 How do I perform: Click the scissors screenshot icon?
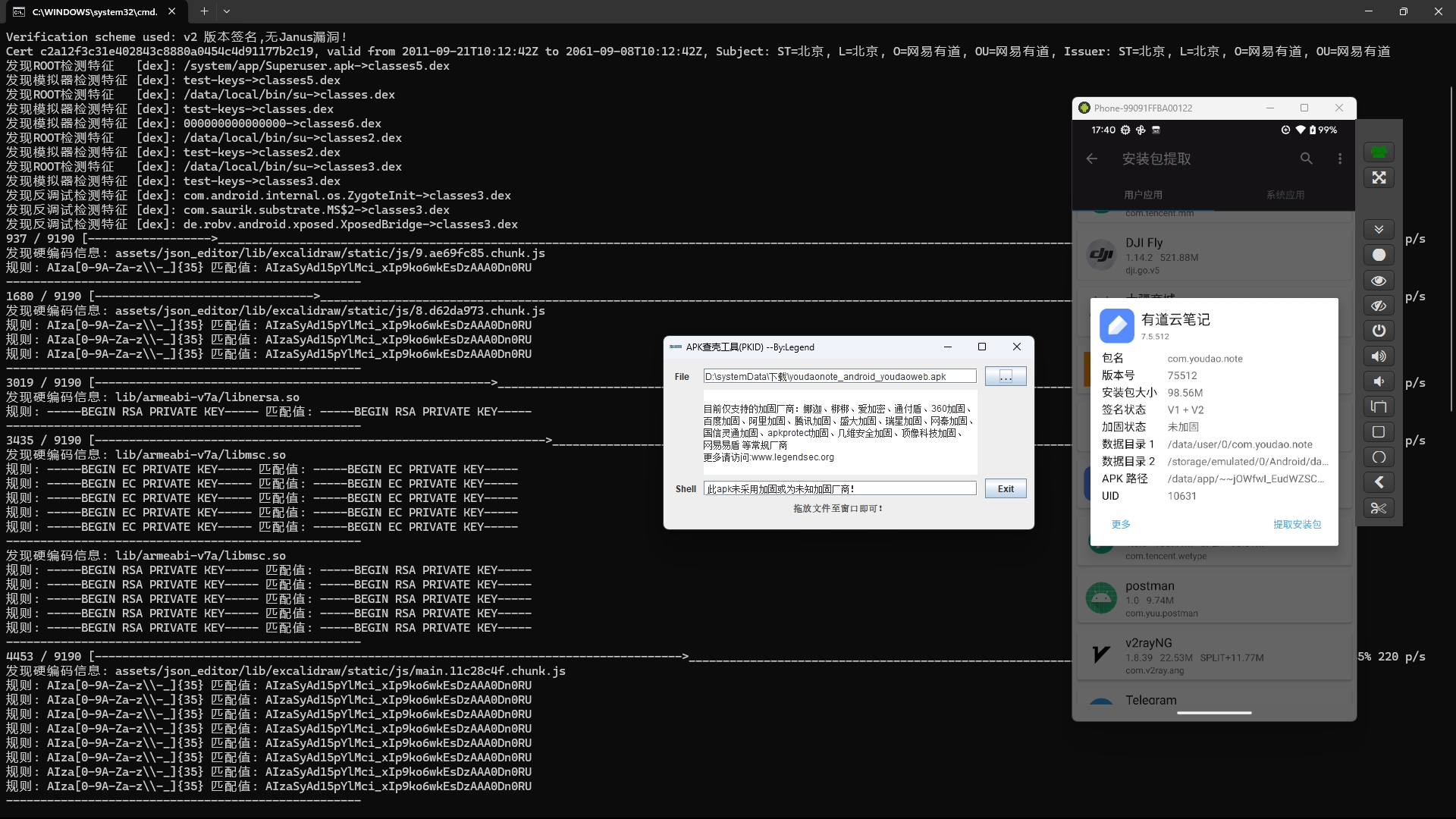(x=1379, y=508)
